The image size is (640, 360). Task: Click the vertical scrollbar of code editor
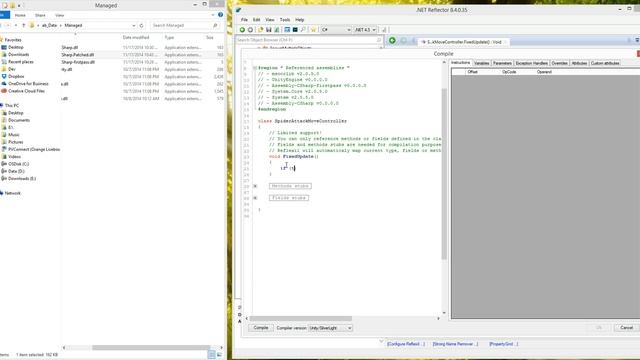tap(444, 173)
